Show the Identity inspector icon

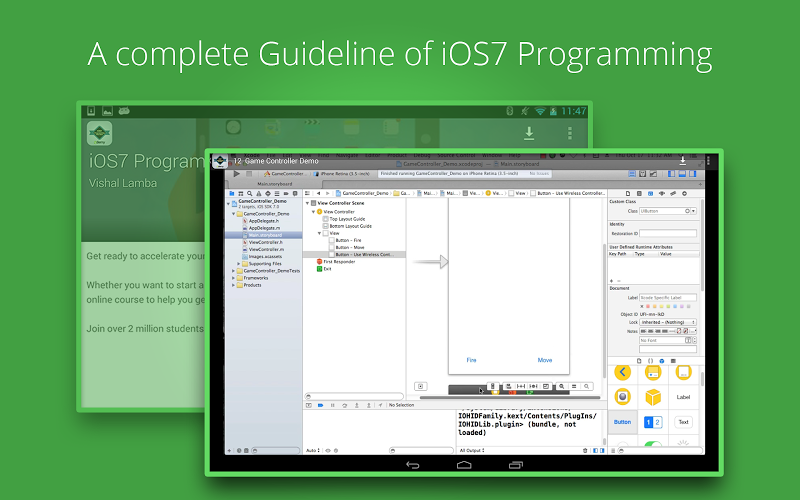click(651, 193)
